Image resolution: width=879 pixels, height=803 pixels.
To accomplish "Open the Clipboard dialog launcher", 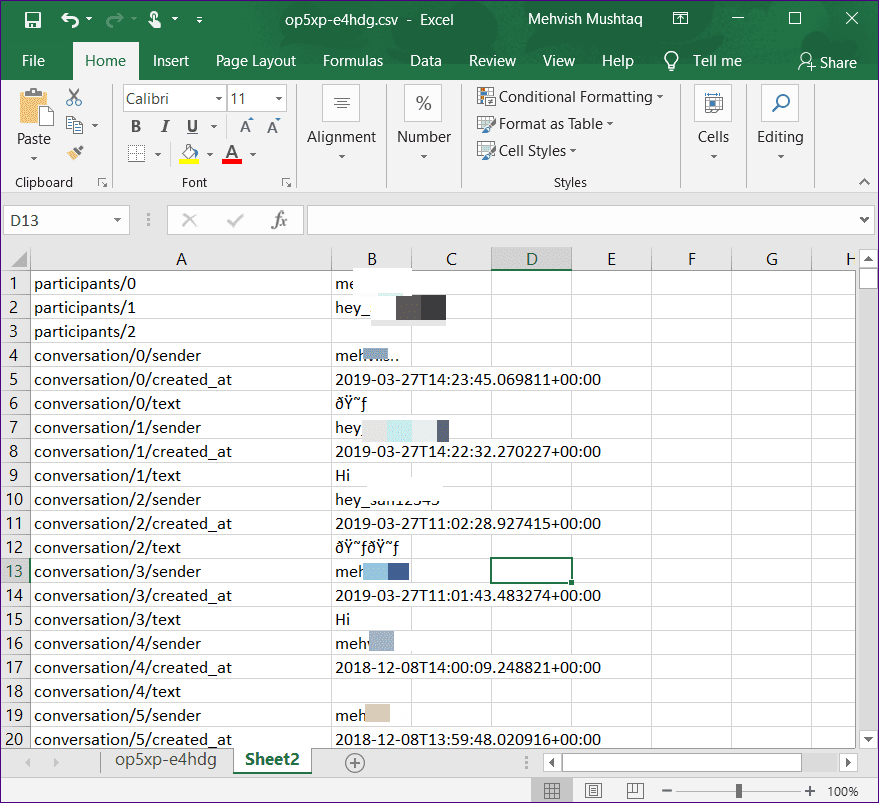I will 102,182.
